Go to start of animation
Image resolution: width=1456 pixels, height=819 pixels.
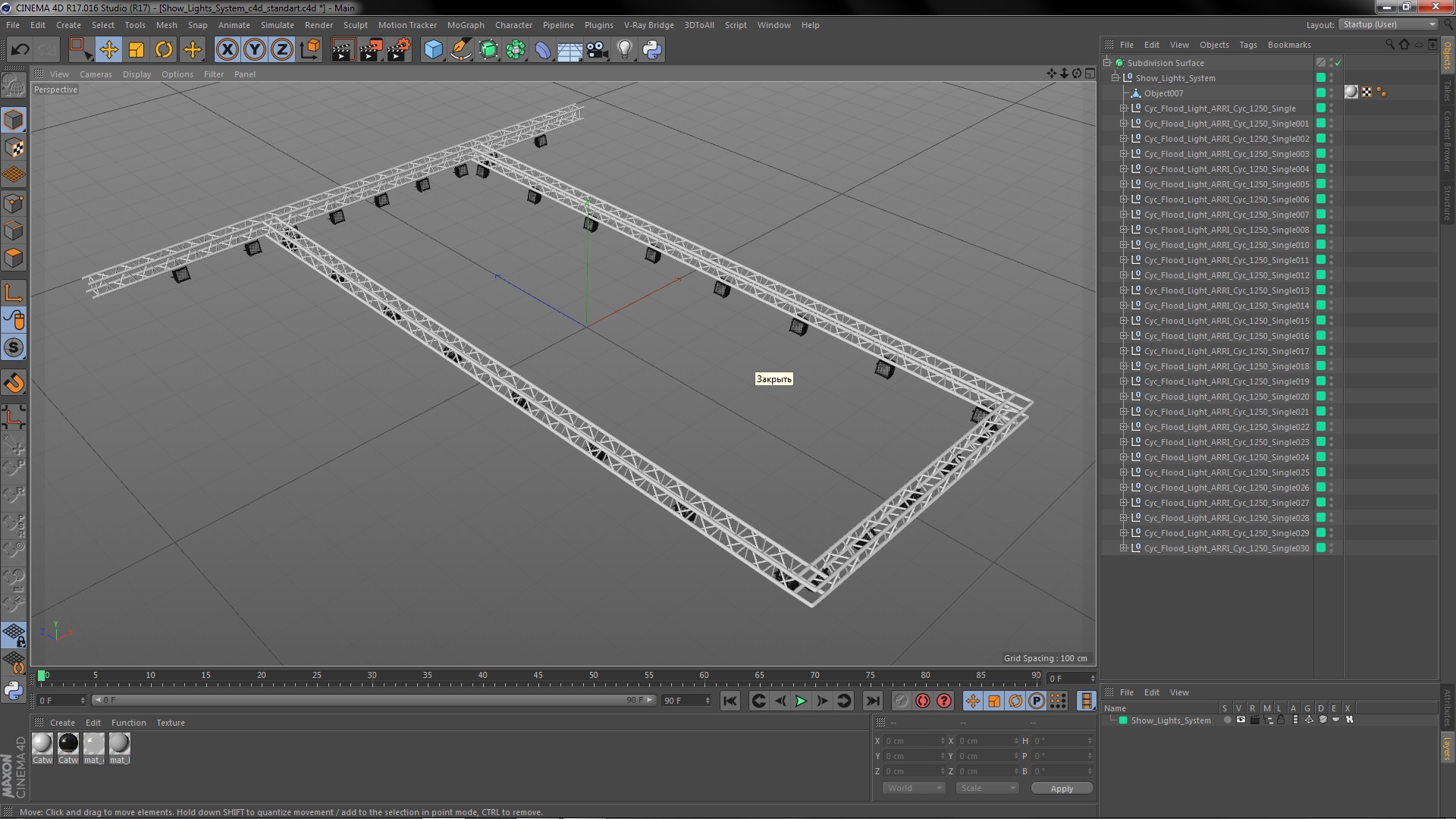[x=730, y=701]
